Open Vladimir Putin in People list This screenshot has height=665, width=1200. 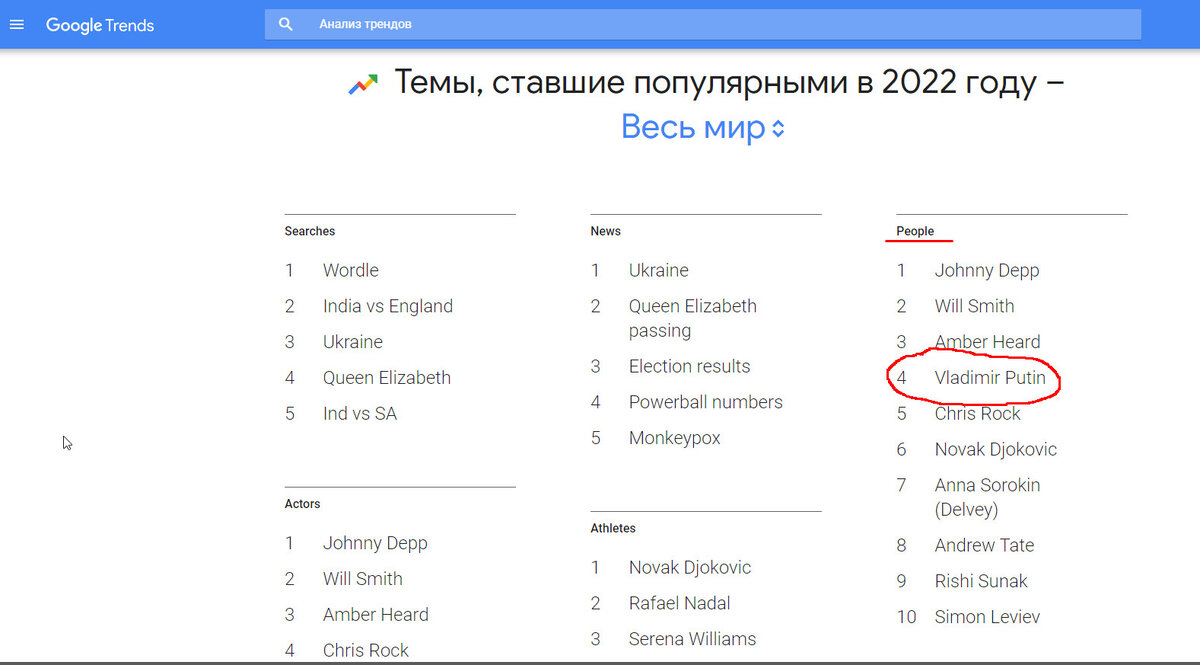[x=990, y=378]
